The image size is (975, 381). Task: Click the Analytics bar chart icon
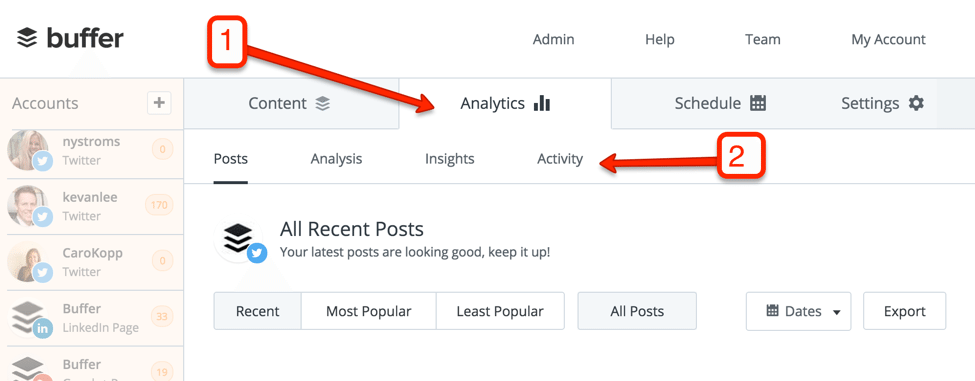tap(542, 103)
